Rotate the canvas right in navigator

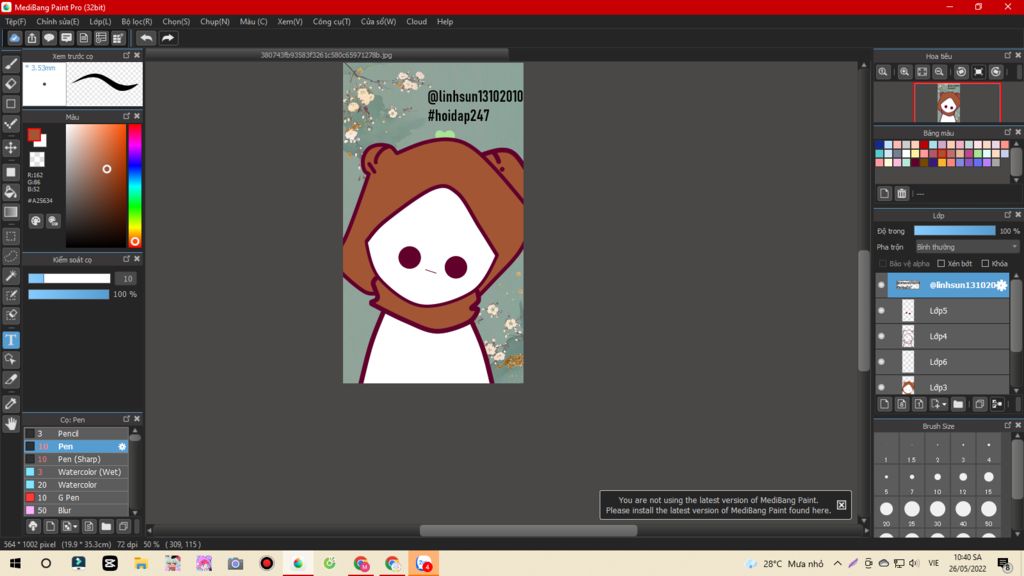[x=996, y=72]
